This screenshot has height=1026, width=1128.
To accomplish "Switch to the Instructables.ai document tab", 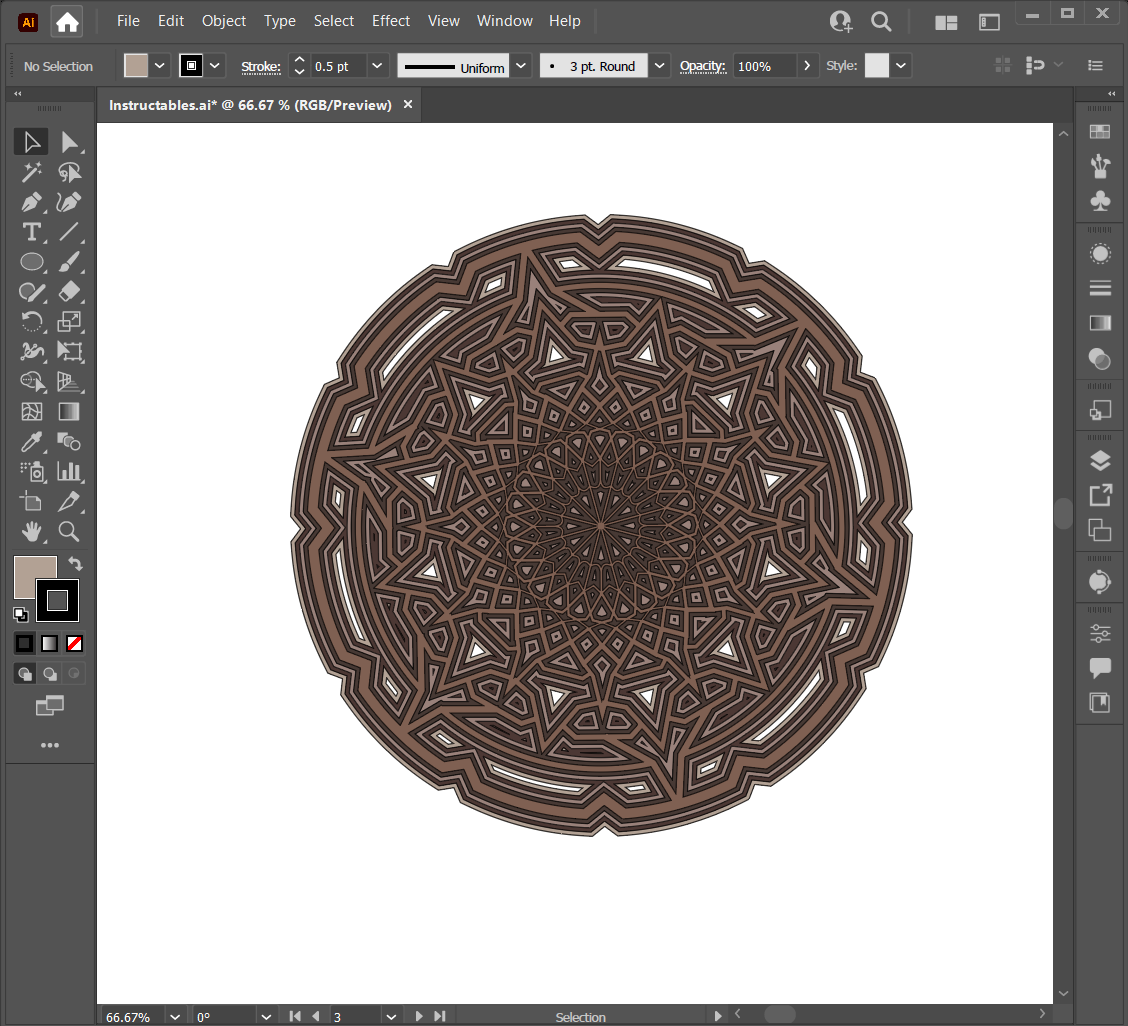I will coord(250,105).
